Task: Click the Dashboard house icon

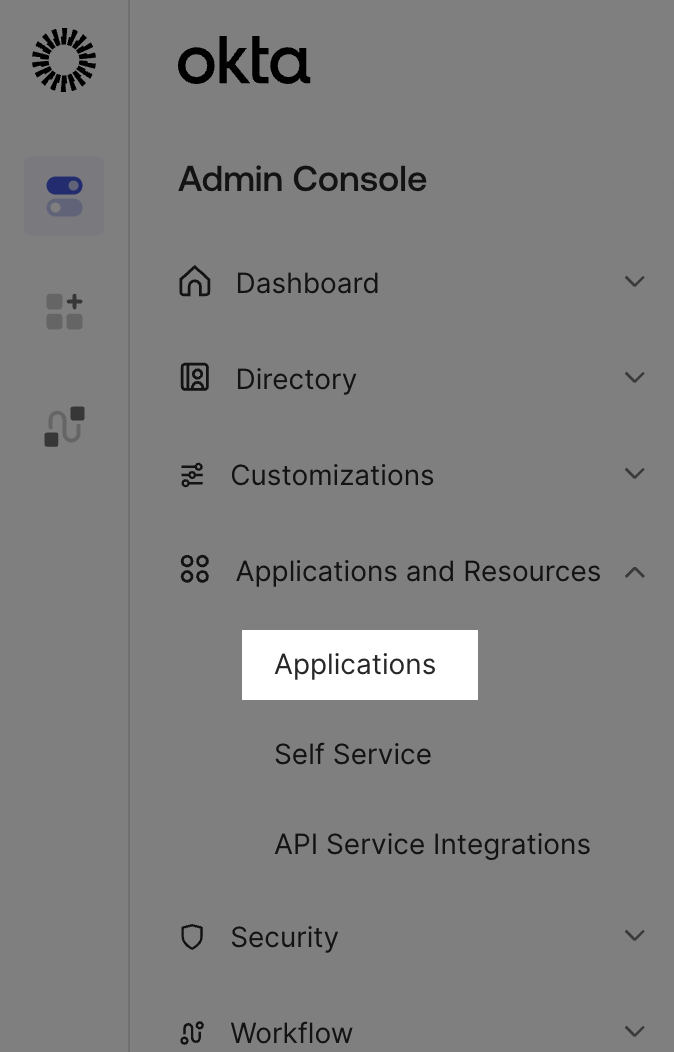Action: pyautogui.click(x=194, y=281)
